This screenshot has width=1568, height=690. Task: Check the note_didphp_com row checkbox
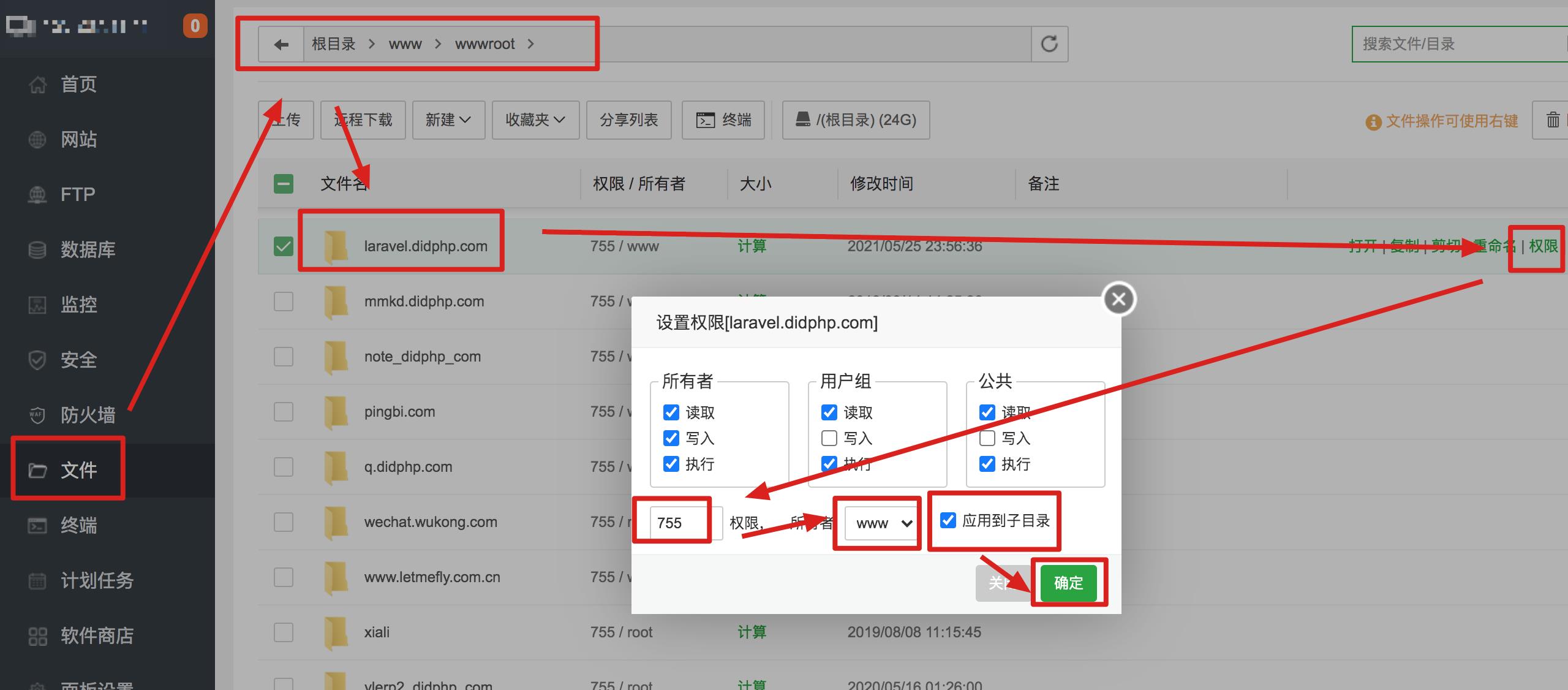tap(284, 357)
